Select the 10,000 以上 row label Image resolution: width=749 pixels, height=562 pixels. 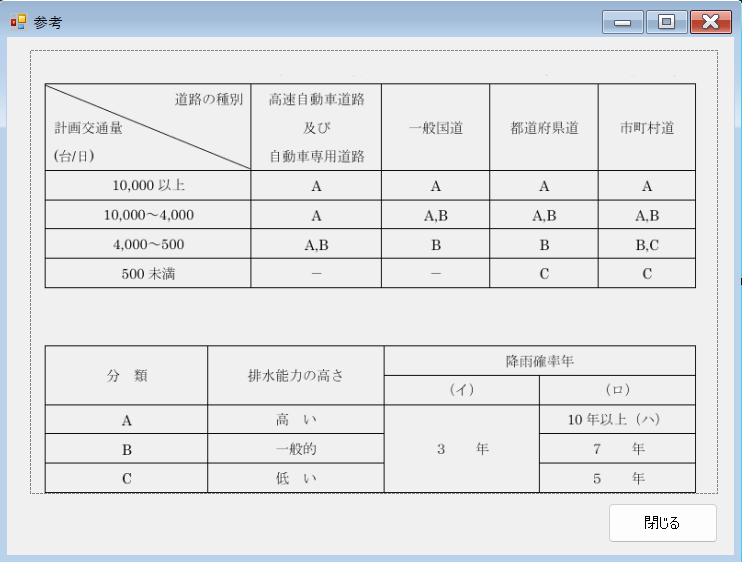(x=148, y=186)
